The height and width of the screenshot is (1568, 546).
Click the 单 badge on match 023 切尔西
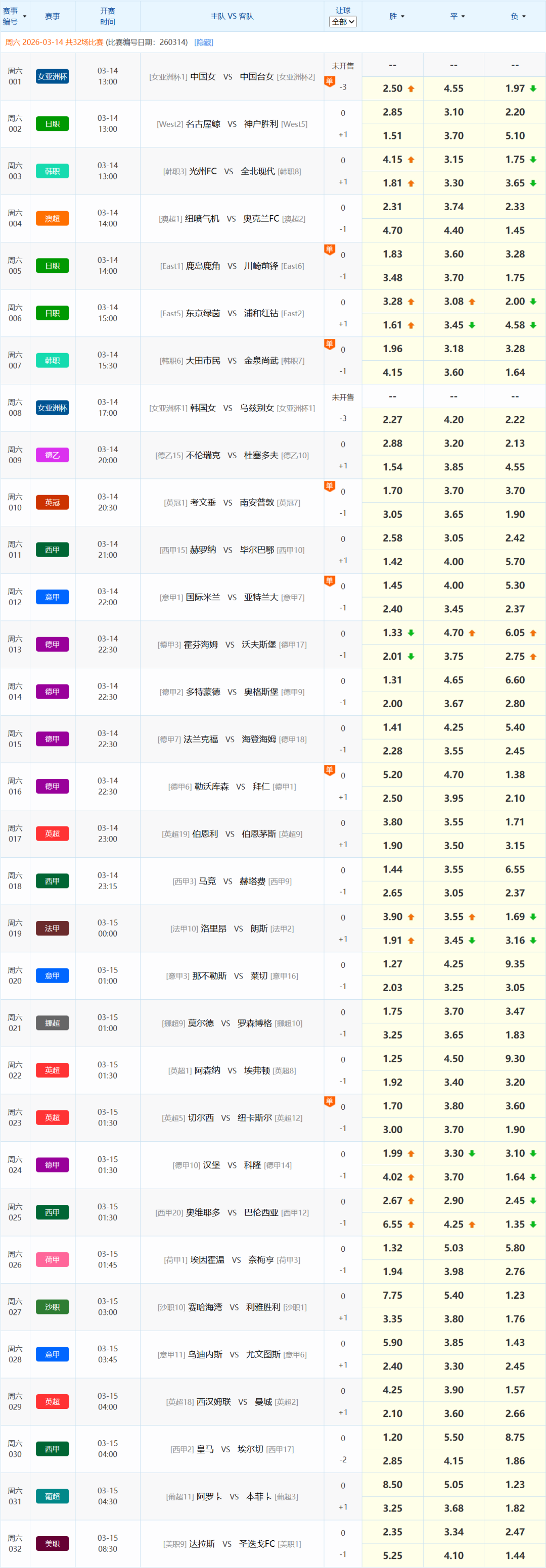pyautogui.click(x=329, y=1102)
